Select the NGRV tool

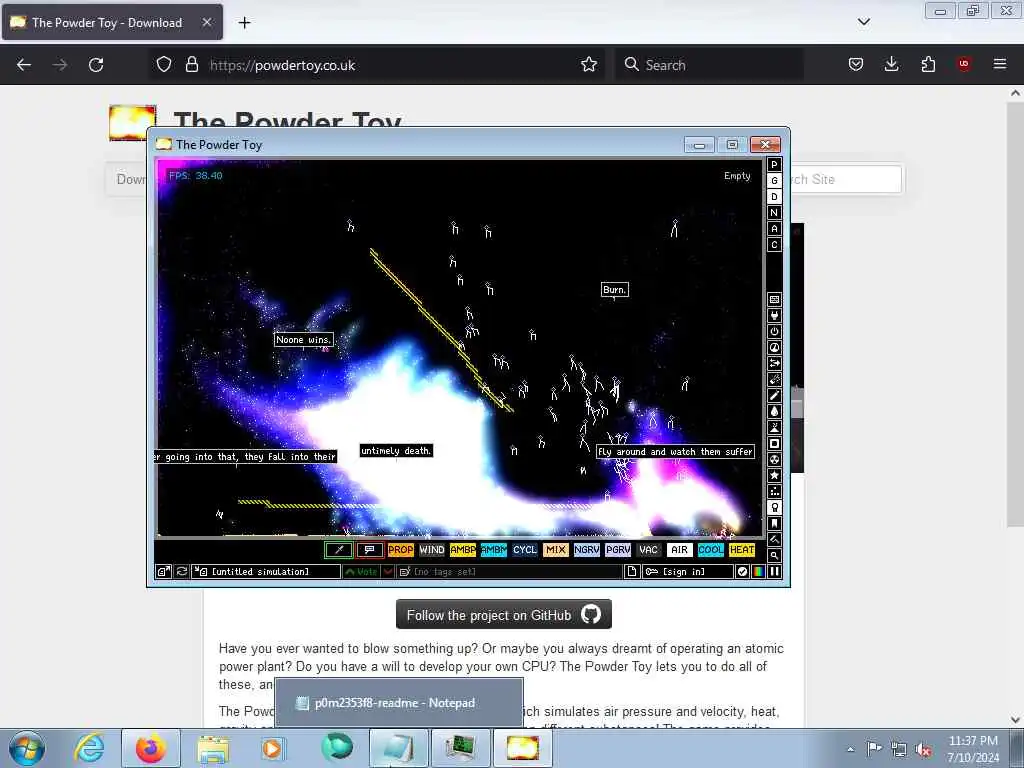(x=586, y=550)
